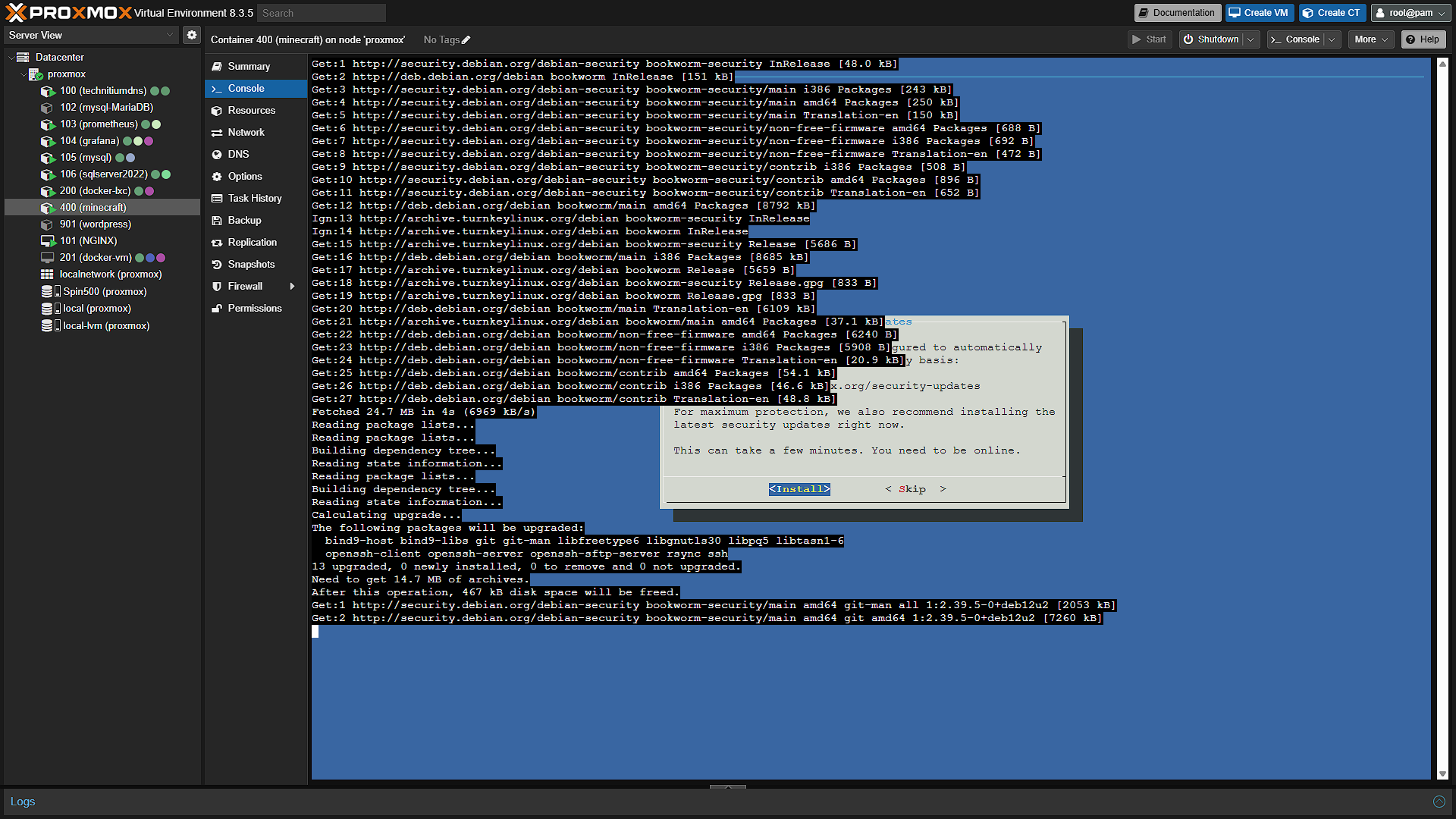Select Spin500 (proxmox) storage
The image size is (1456, 819).
click(x=105, y=292)
